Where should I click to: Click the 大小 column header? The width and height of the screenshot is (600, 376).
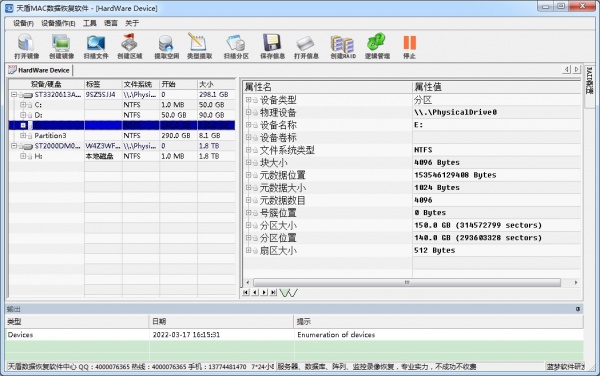click(x=216, y=84)
